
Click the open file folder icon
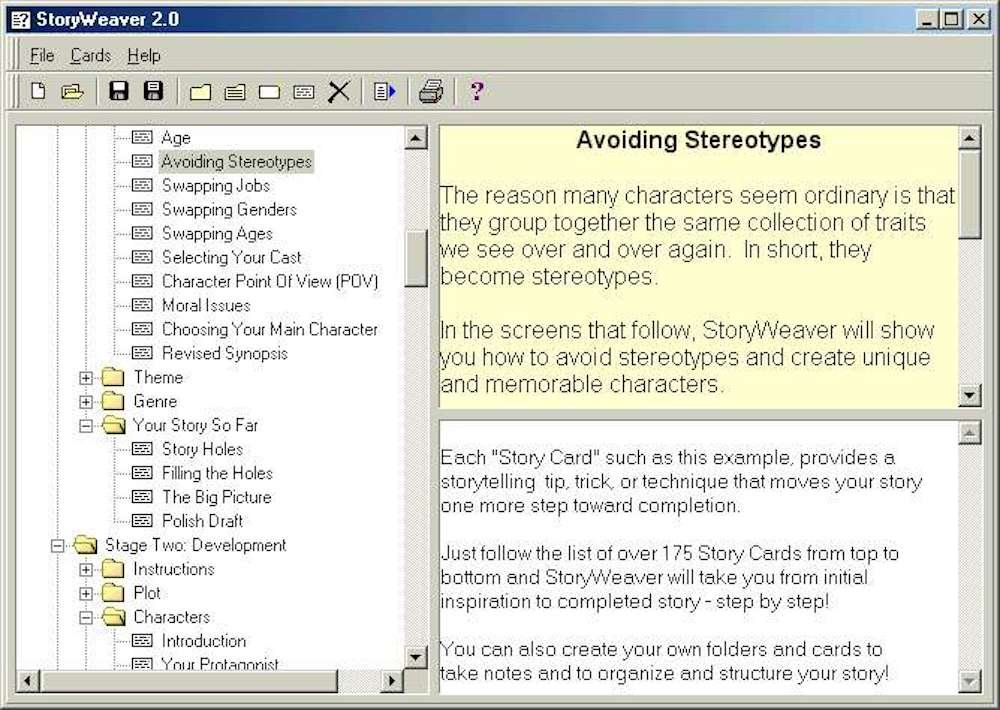(x=71, y=92)
